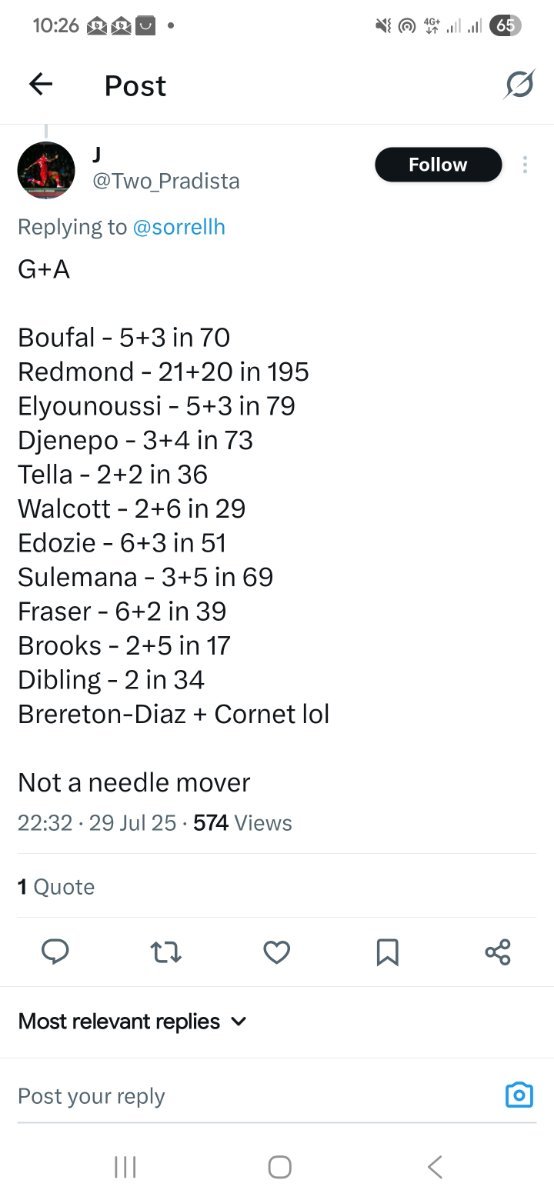
Task: Open the Grok icon in the header
Action: click(x=518, y=85)
